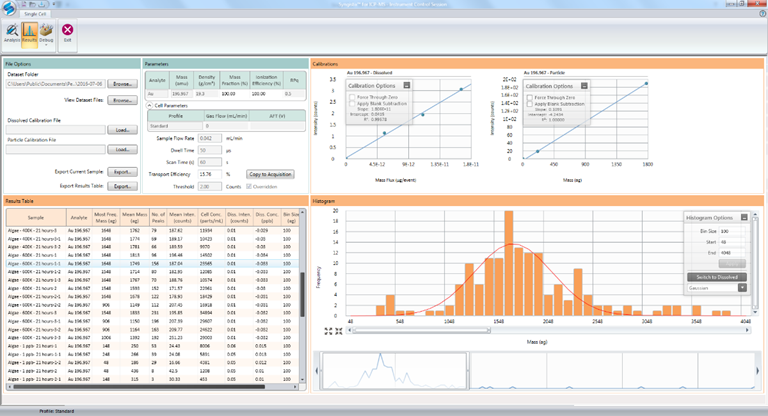
Task: Collapse the Dissolved Calibration Options panel
Action: point(407,85)
